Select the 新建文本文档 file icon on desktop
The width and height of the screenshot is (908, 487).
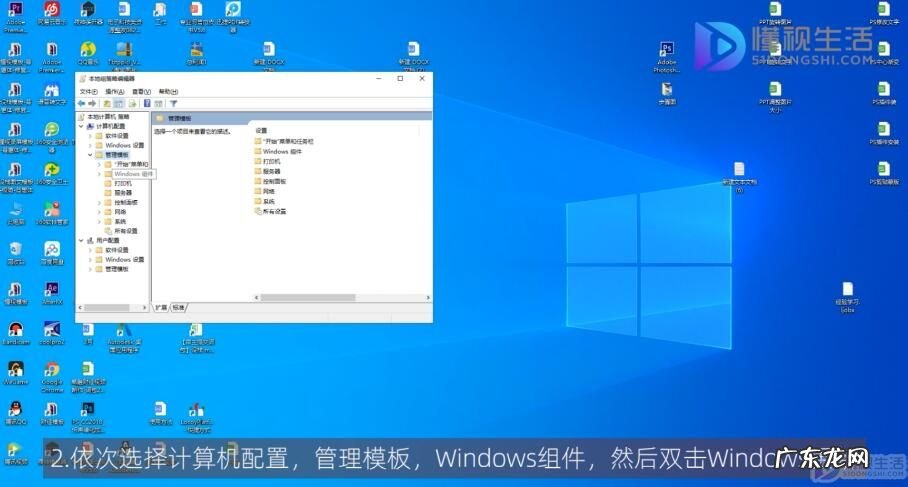(739, 177)
